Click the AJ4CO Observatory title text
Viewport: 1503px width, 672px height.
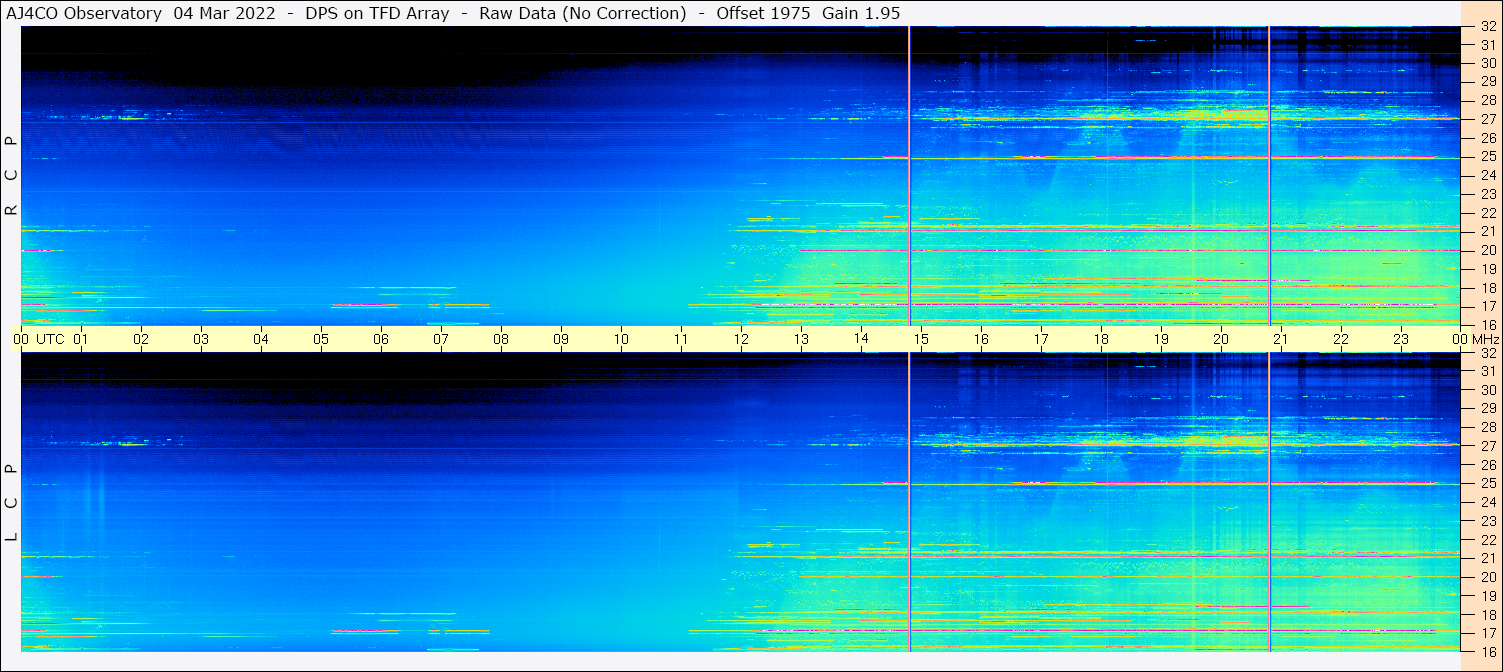tap(84, 13)
